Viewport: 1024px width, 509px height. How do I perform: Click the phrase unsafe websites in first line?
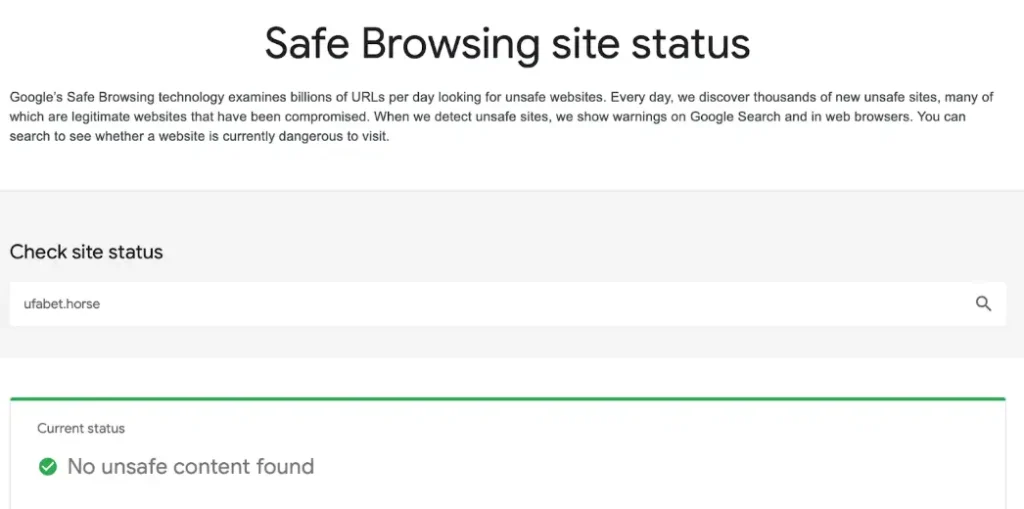click(555, 97)
